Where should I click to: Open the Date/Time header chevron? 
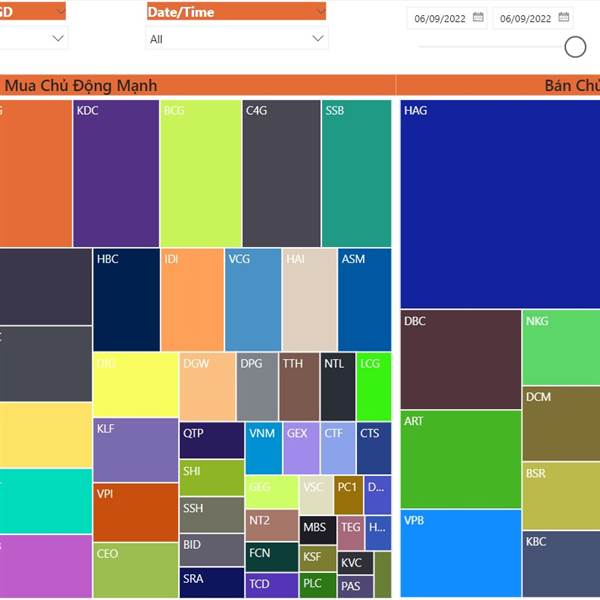point(321,11)
